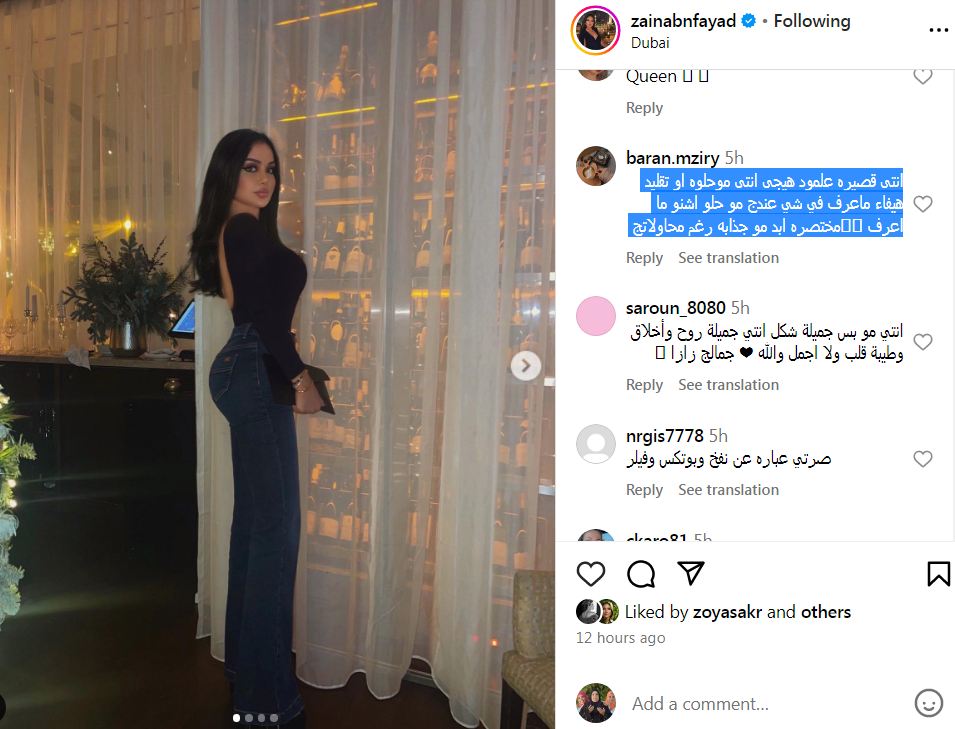Open emoji picker in comment box
This screenshot has height=729, width=955.
(x=928, y=703)
